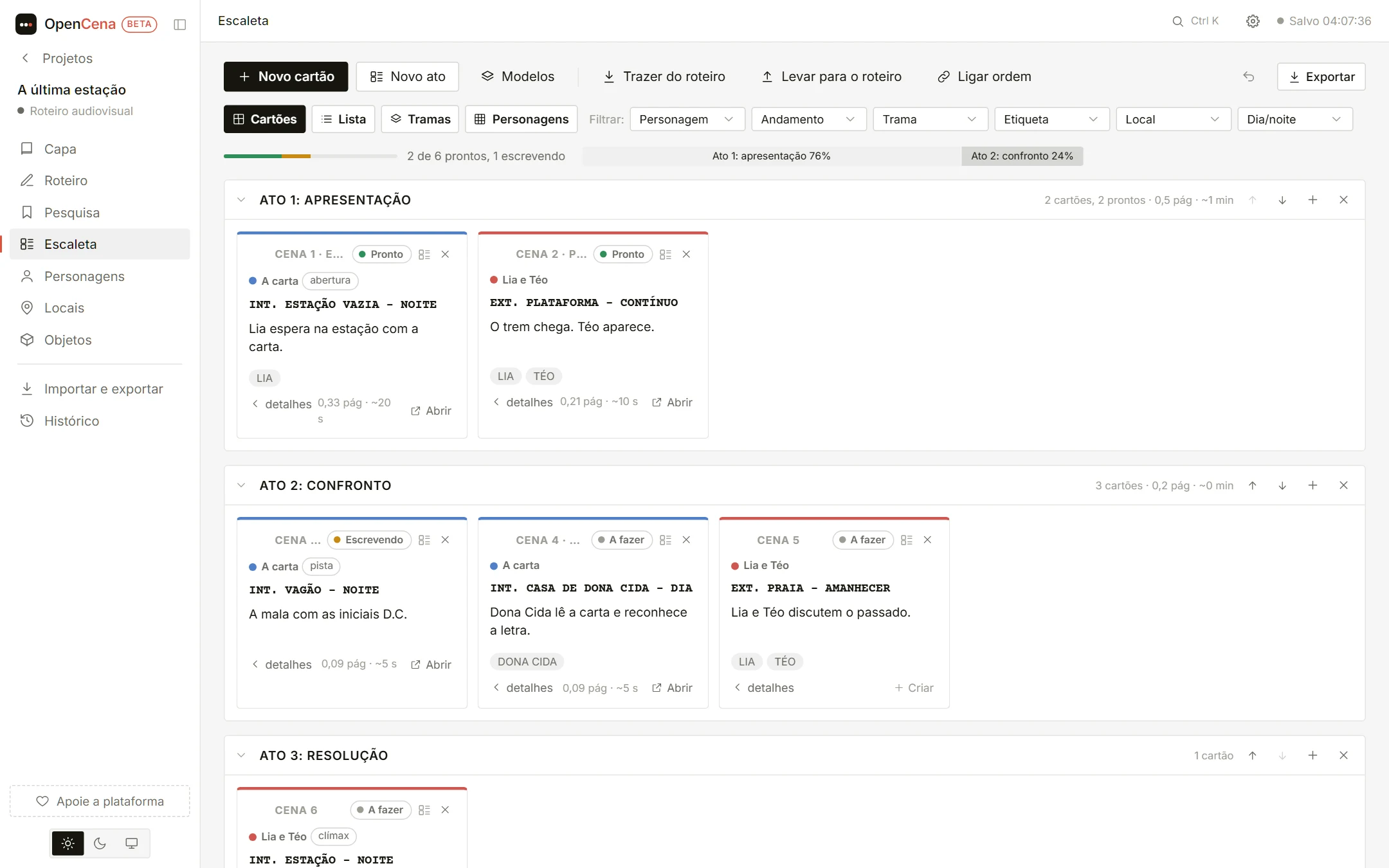The width and height of the screenshot is (1389, 868).
Task: Click the undo arrow icon
Action: click(1249, 77)
